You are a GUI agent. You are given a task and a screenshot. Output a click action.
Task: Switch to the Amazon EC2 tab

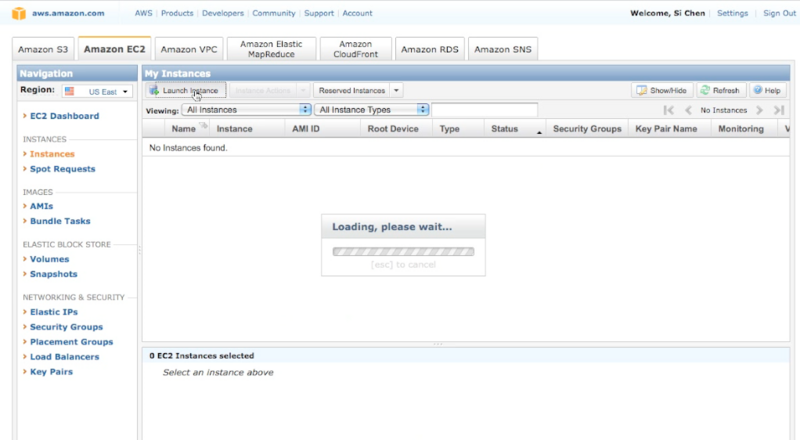pos(114,49)
